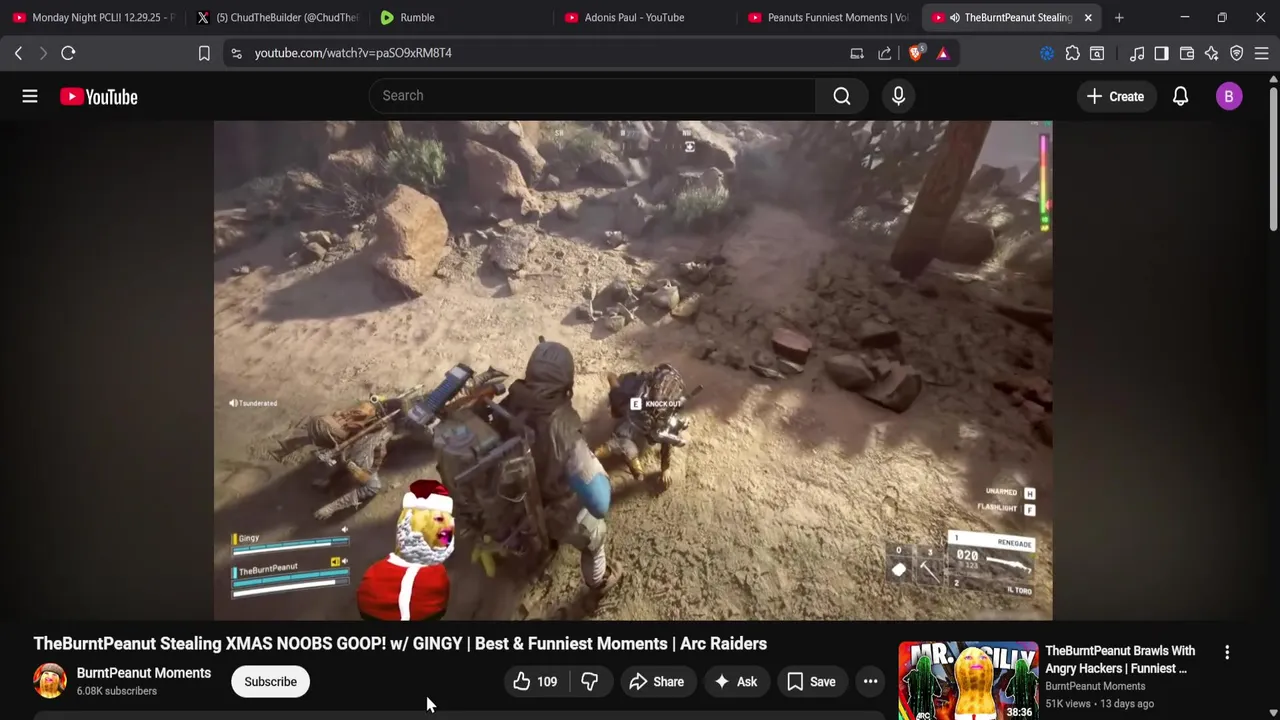Open account avatar menu 'B'

point(1229,96)
